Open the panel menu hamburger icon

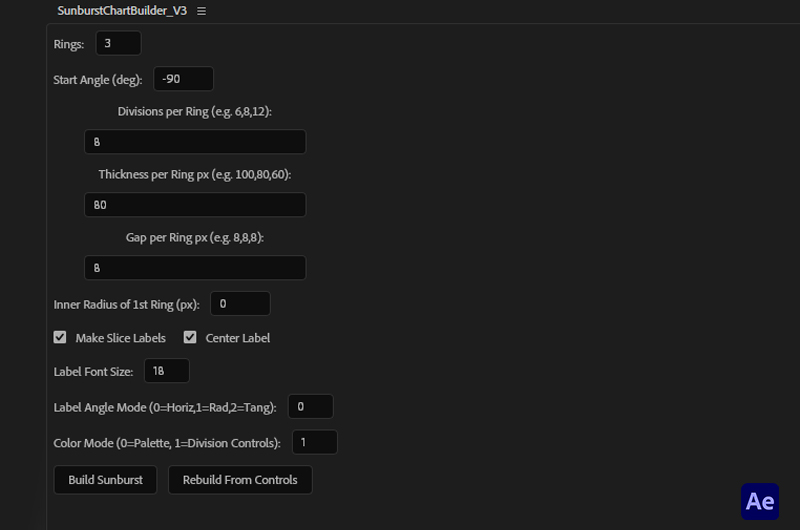coord(201,11)
